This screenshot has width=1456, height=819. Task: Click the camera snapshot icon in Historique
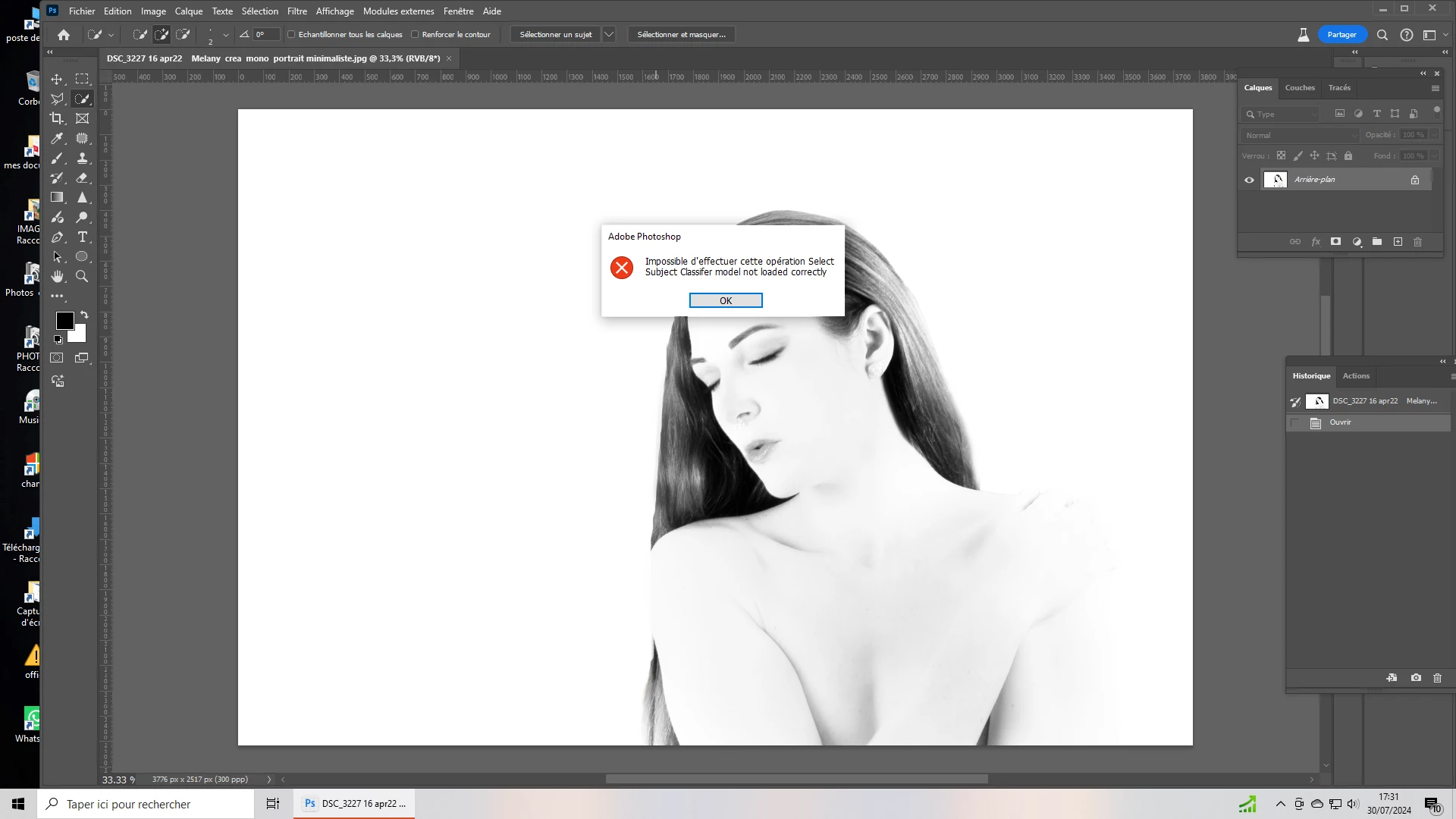(1416, 678)
